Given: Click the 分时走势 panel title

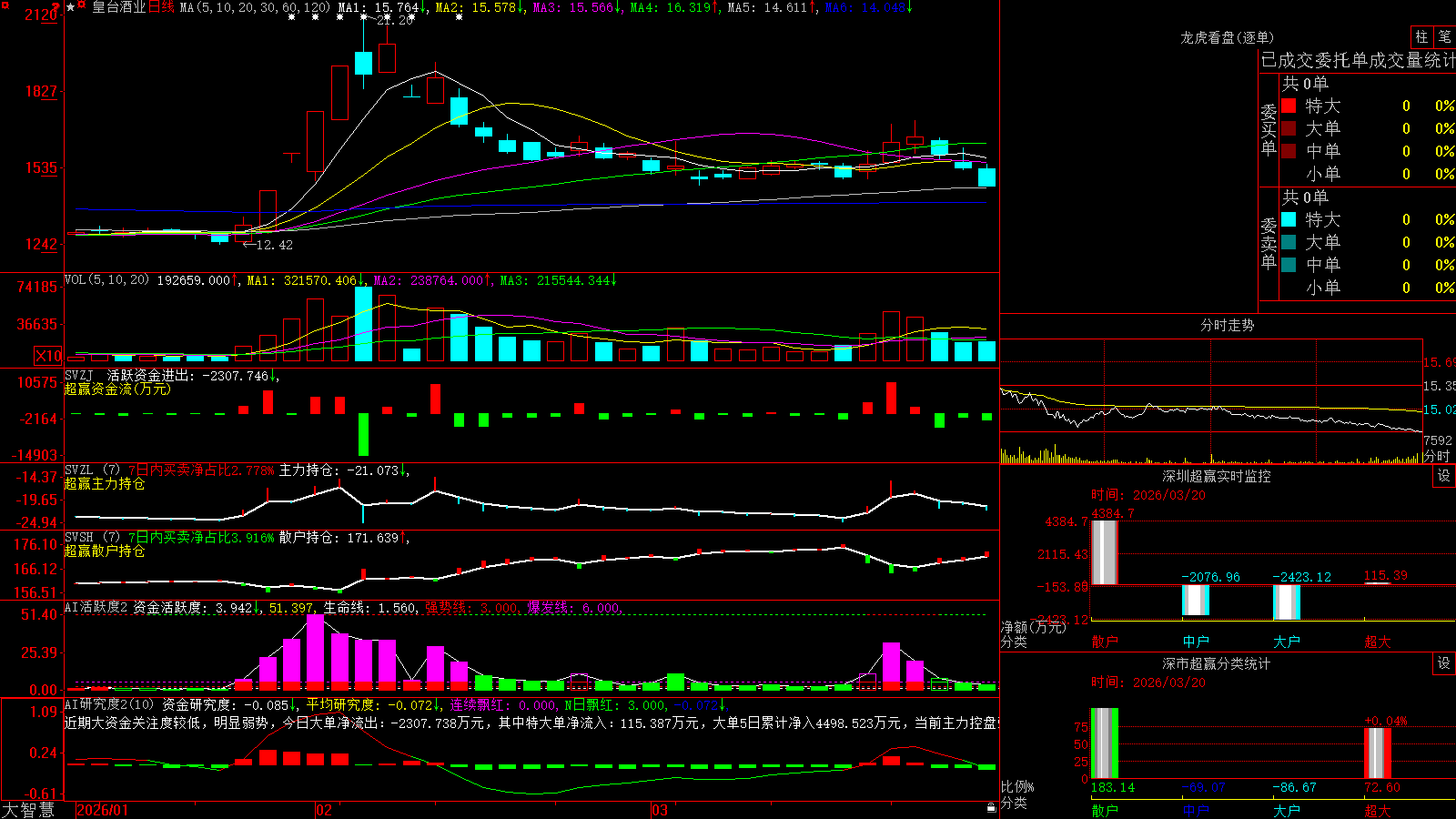Looking at the screenshot, I should pyautogui.click(x=1227, y=325).
